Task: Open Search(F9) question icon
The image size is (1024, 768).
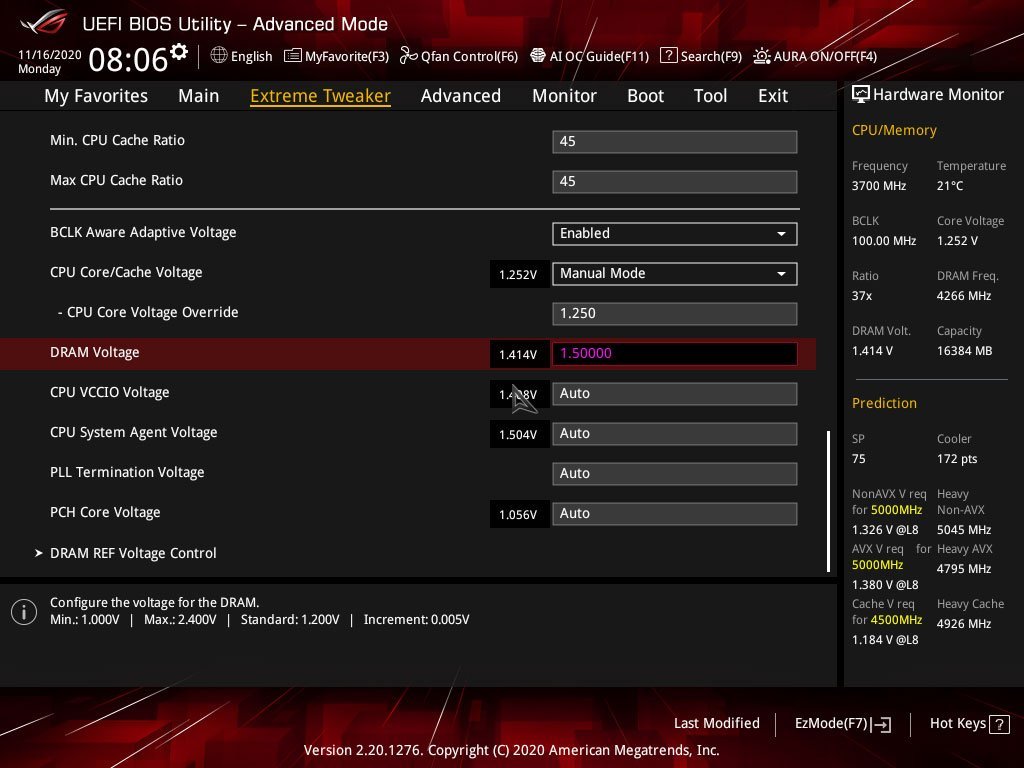Action: (668, 56)
